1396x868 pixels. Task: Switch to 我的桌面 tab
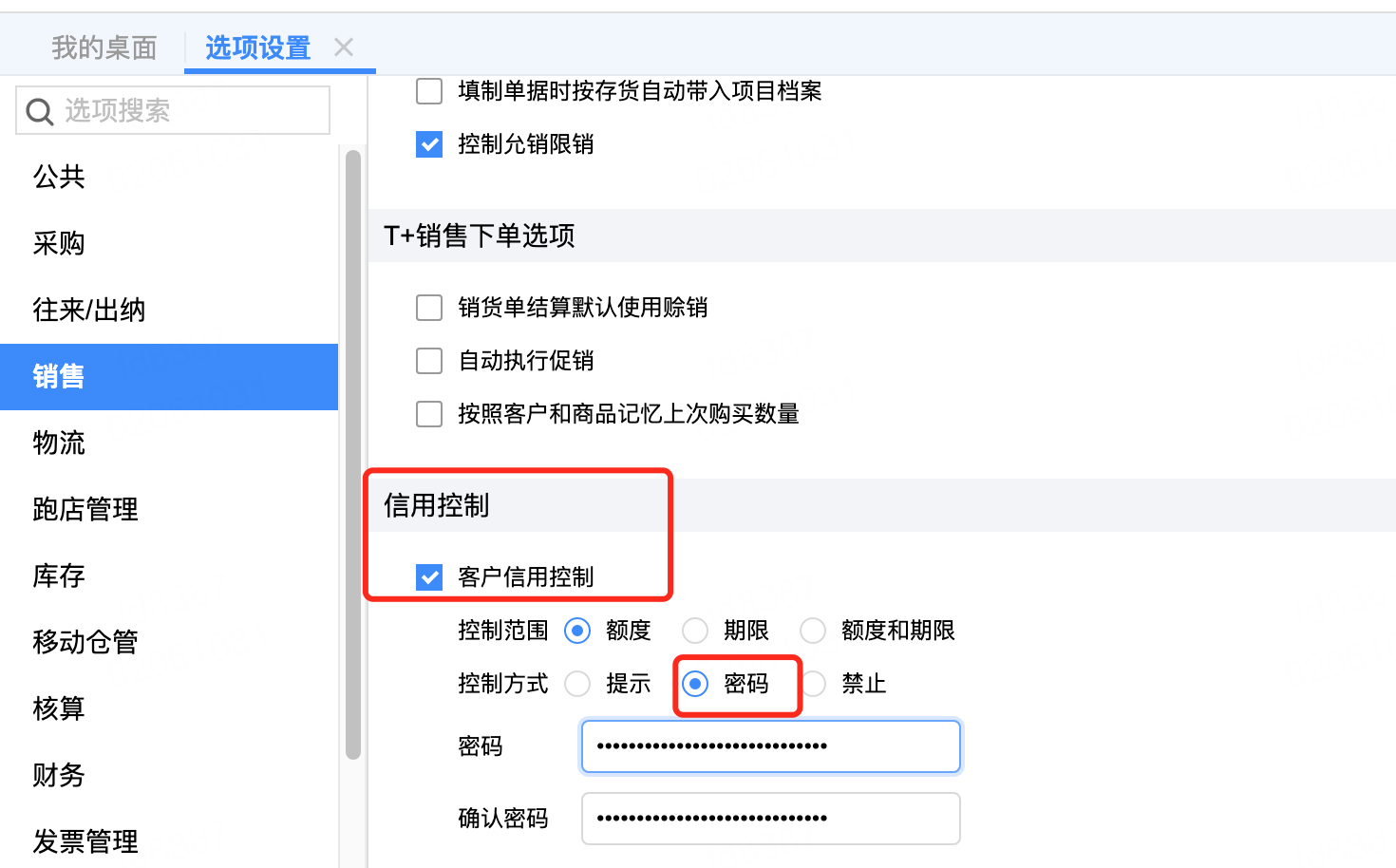(104, 47)
